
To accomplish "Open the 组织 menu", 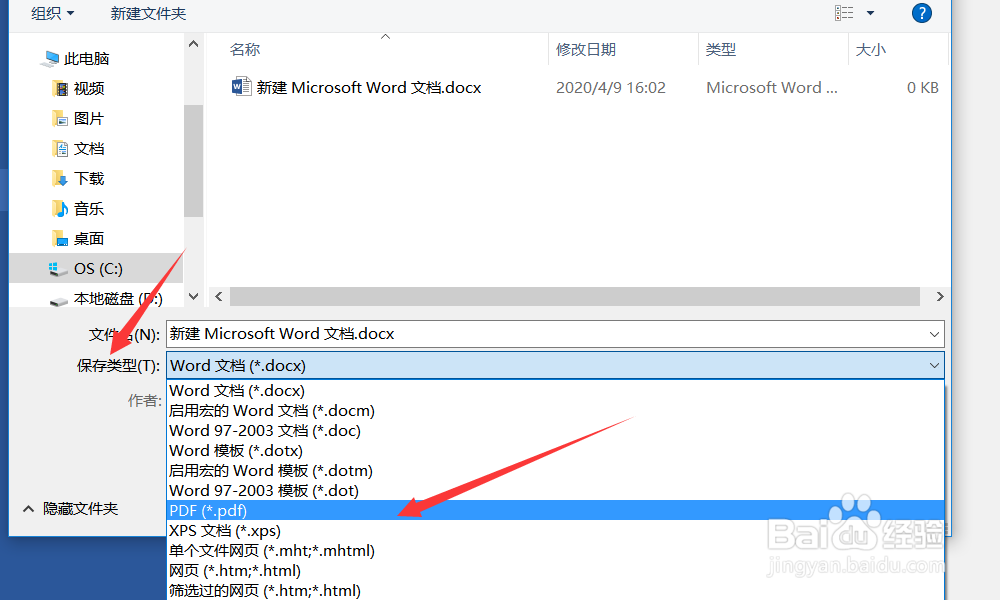I will pos(52,13).
